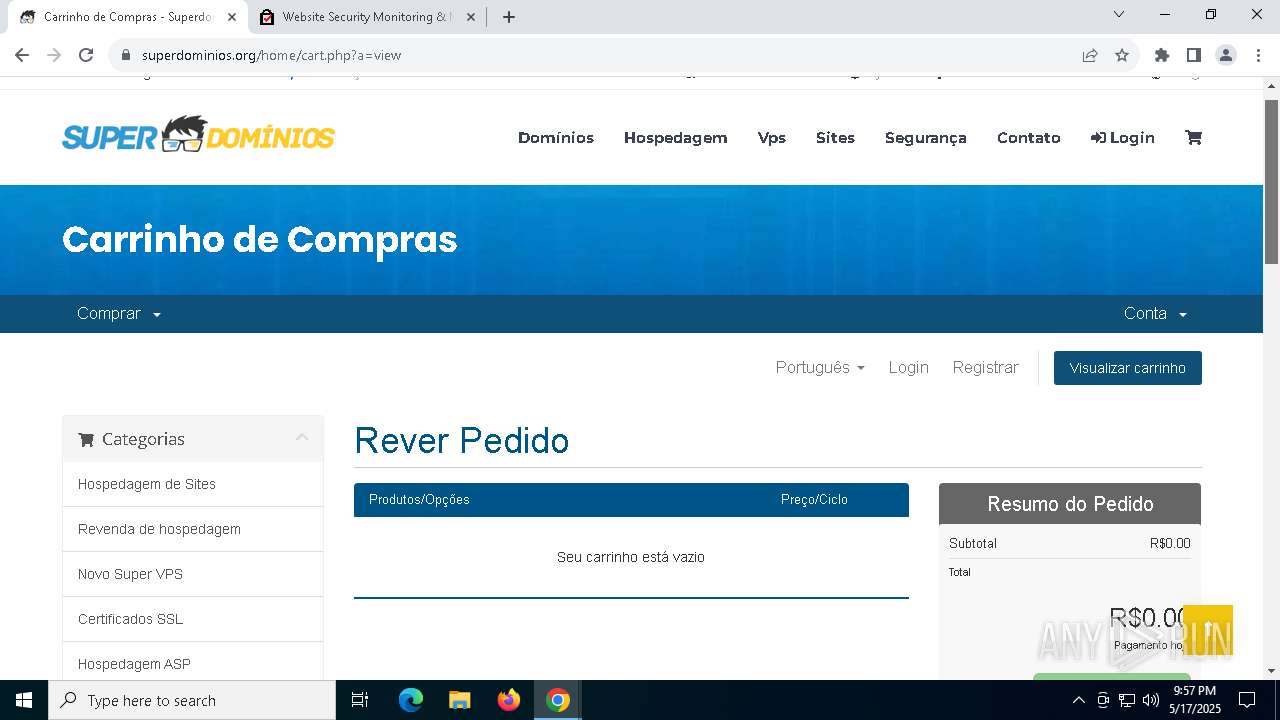Open the Sites menu item
The image size is (1280, 720).
(835, 138)
